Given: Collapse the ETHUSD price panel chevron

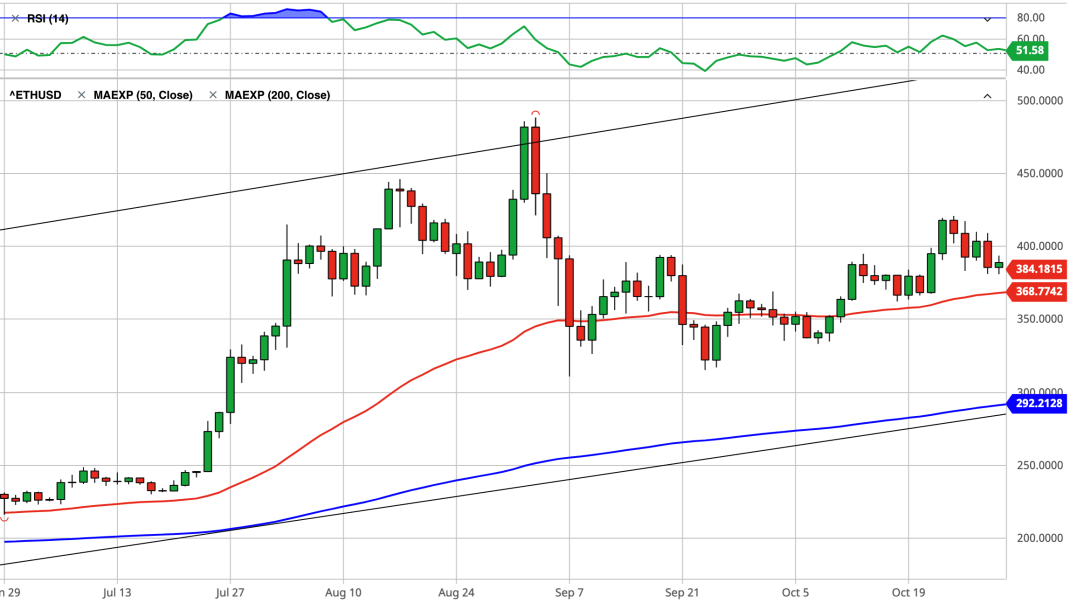Looking at the screenshot, I should point(987,95).
